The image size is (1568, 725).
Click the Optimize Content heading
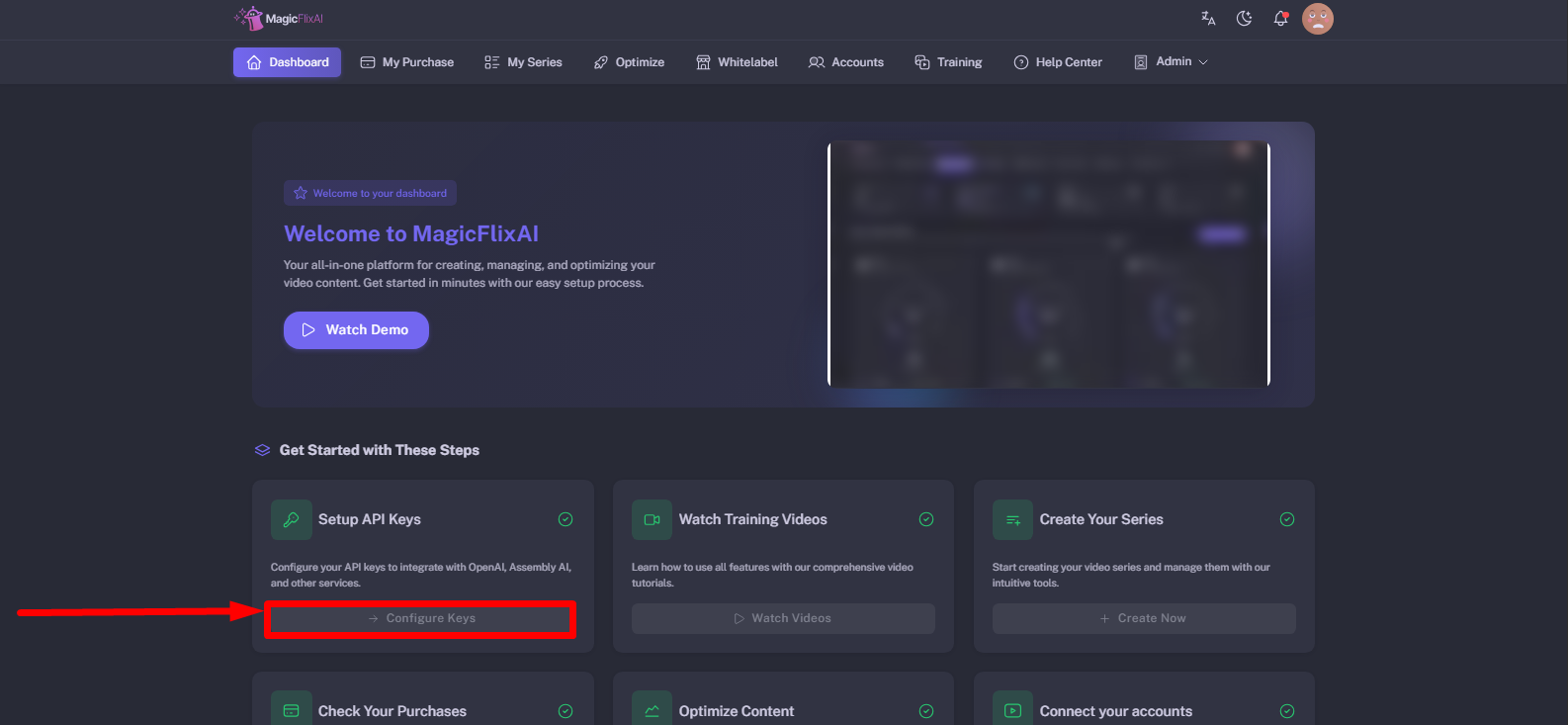tap(737, 711)
